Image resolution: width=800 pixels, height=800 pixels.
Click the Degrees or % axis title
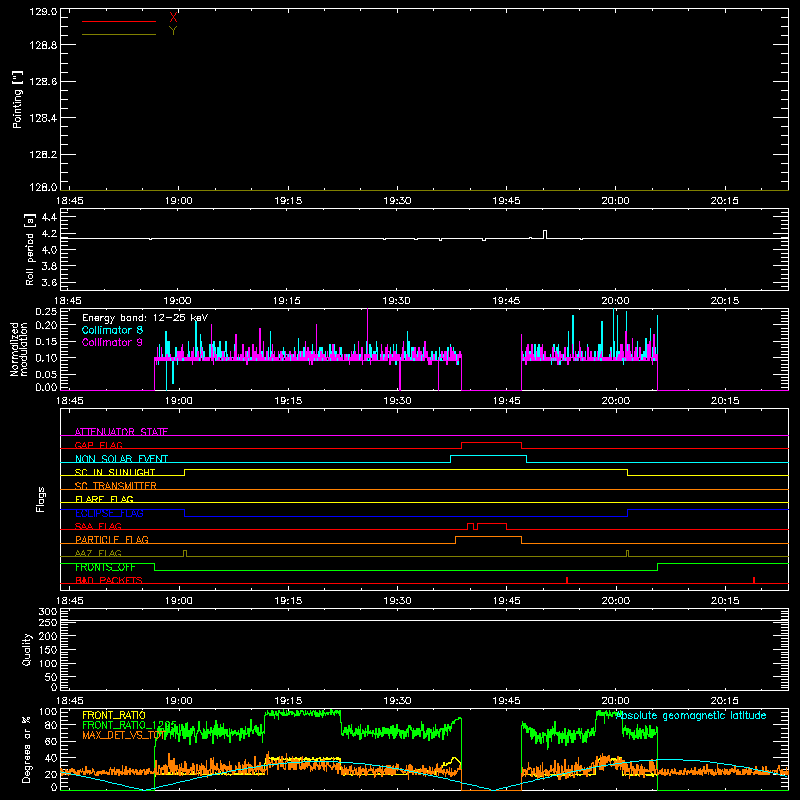27,749
